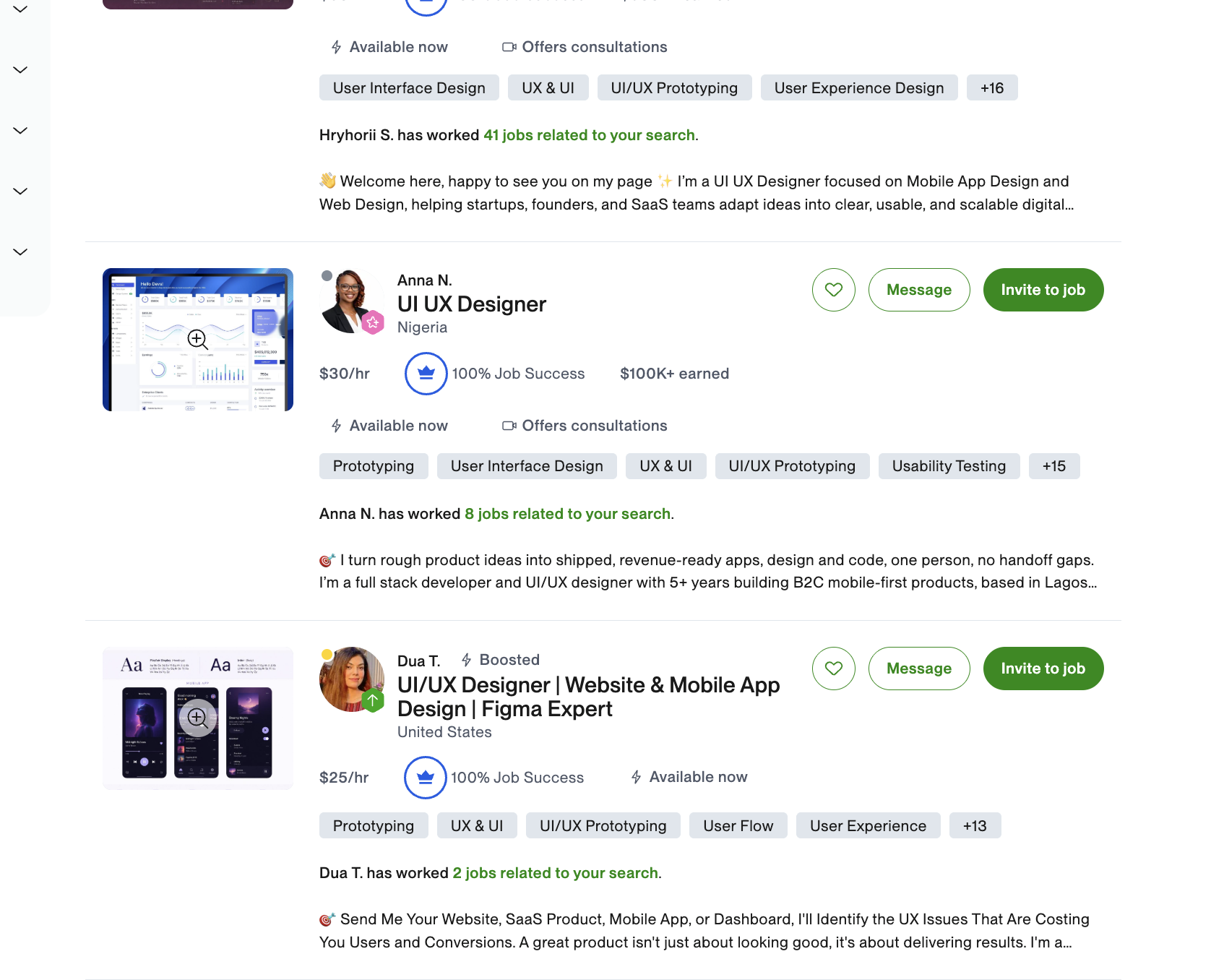Open Anna N.'s profile photo

(352, 301)
